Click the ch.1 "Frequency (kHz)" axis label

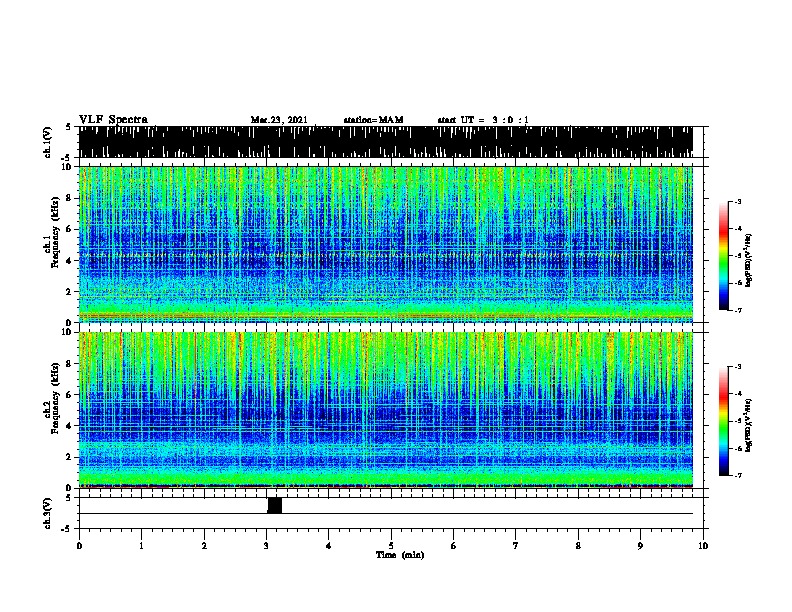(x=55, y=232)
